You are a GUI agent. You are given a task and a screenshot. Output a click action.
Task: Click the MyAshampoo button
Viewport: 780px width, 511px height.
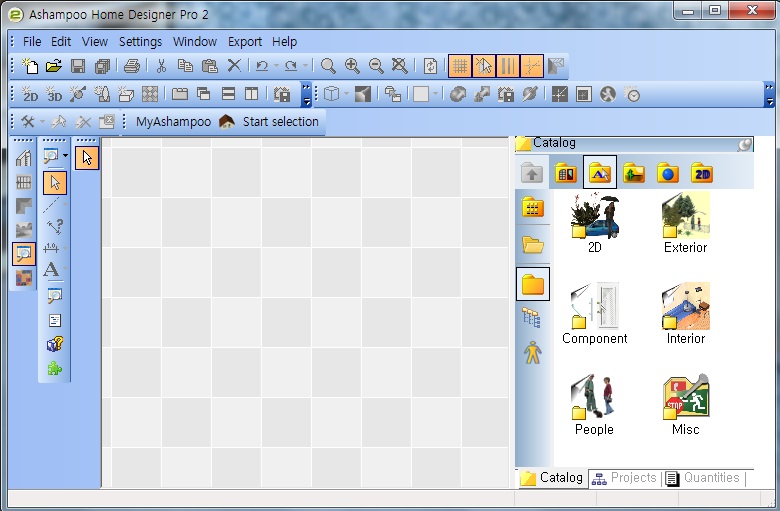point(173,121)
